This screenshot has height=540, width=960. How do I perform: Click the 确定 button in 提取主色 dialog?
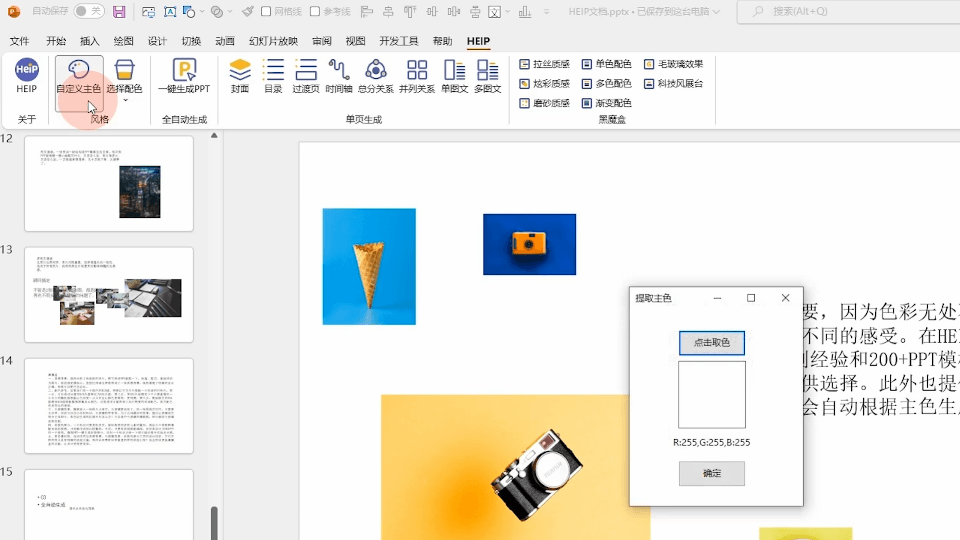pyautogui.click(x=711, y=473)
